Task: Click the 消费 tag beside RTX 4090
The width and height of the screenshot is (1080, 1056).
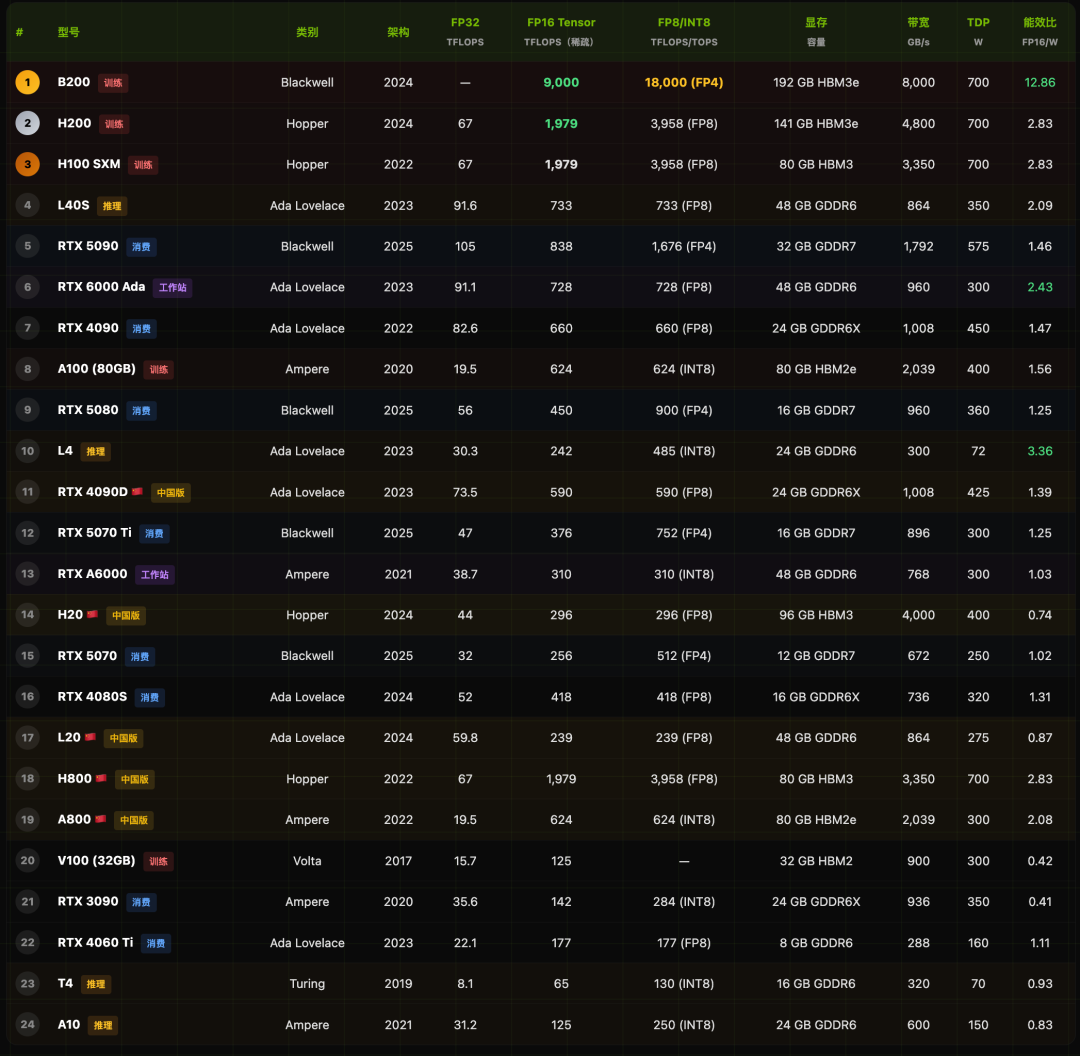Action: coord(141,329)
